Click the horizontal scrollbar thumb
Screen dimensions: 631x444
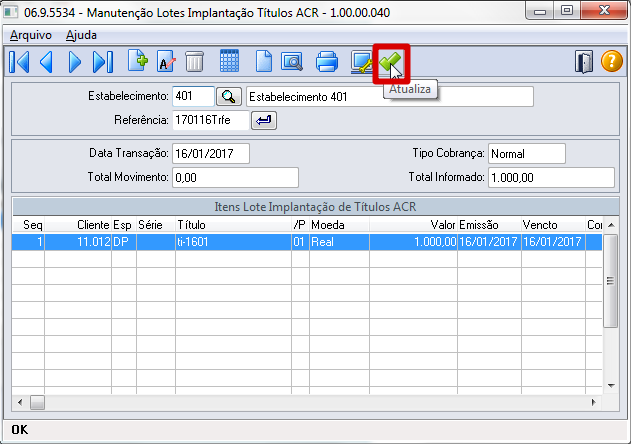[37, 402]
